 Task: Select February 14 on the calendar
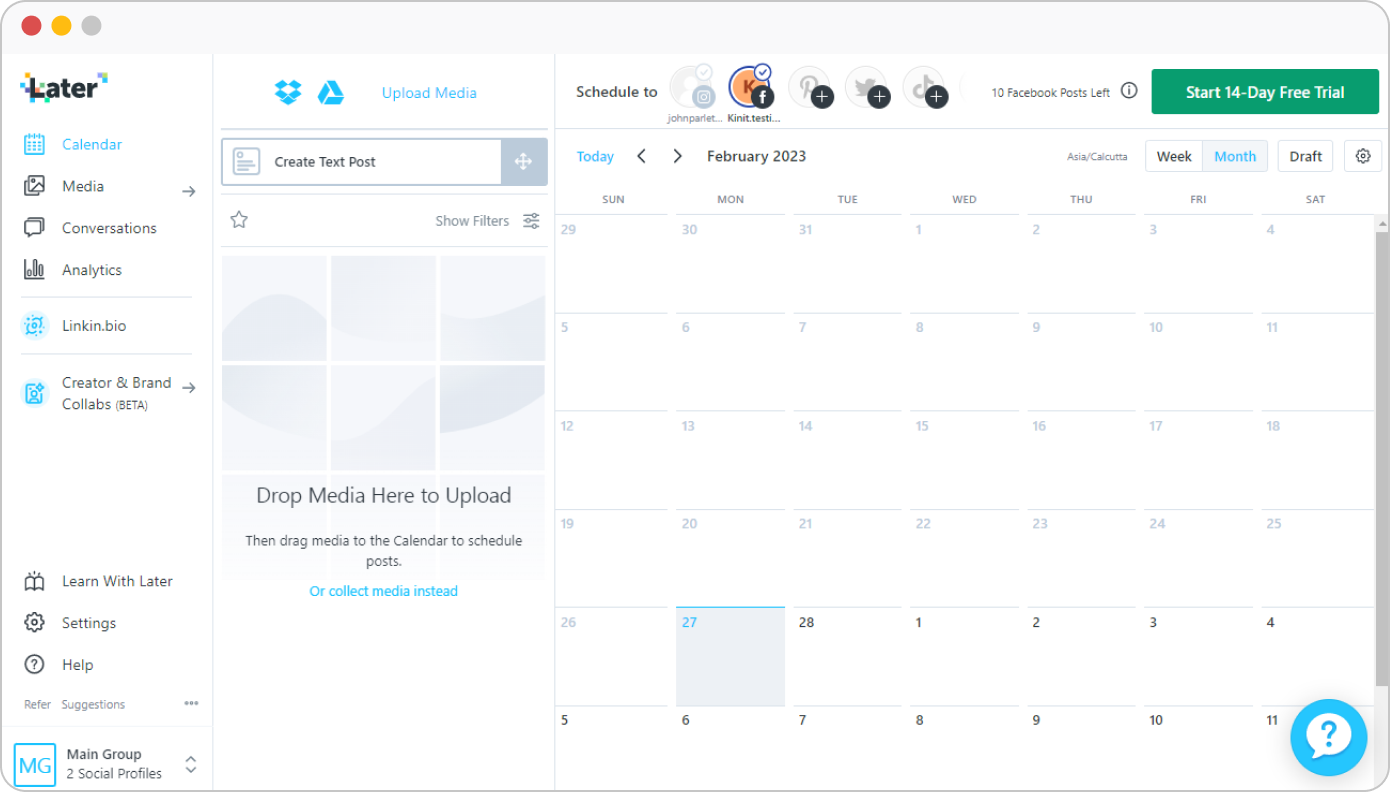tap(847, 460)
